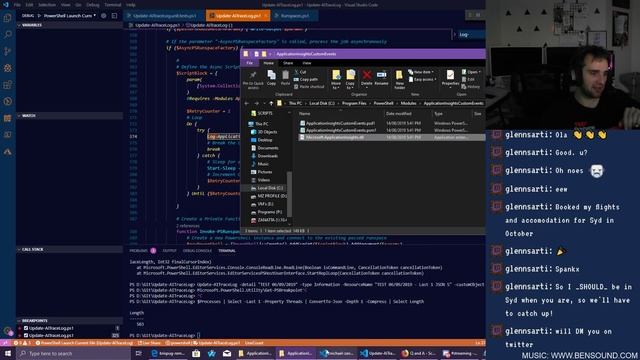Open the File tab in File Explorer ribbon

(x=249, y=63)
